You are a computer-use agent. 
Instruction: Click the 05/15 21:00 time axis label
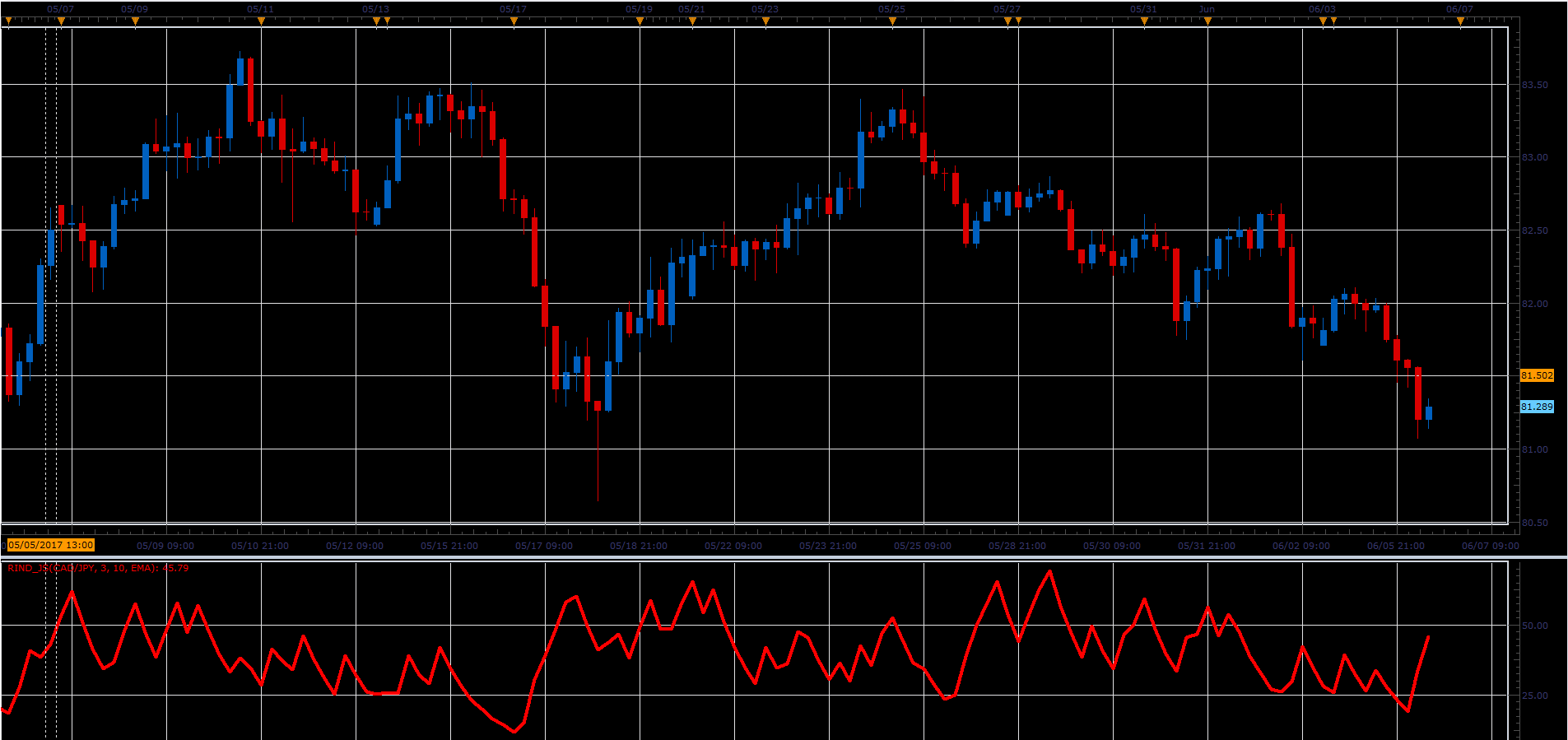449,546
